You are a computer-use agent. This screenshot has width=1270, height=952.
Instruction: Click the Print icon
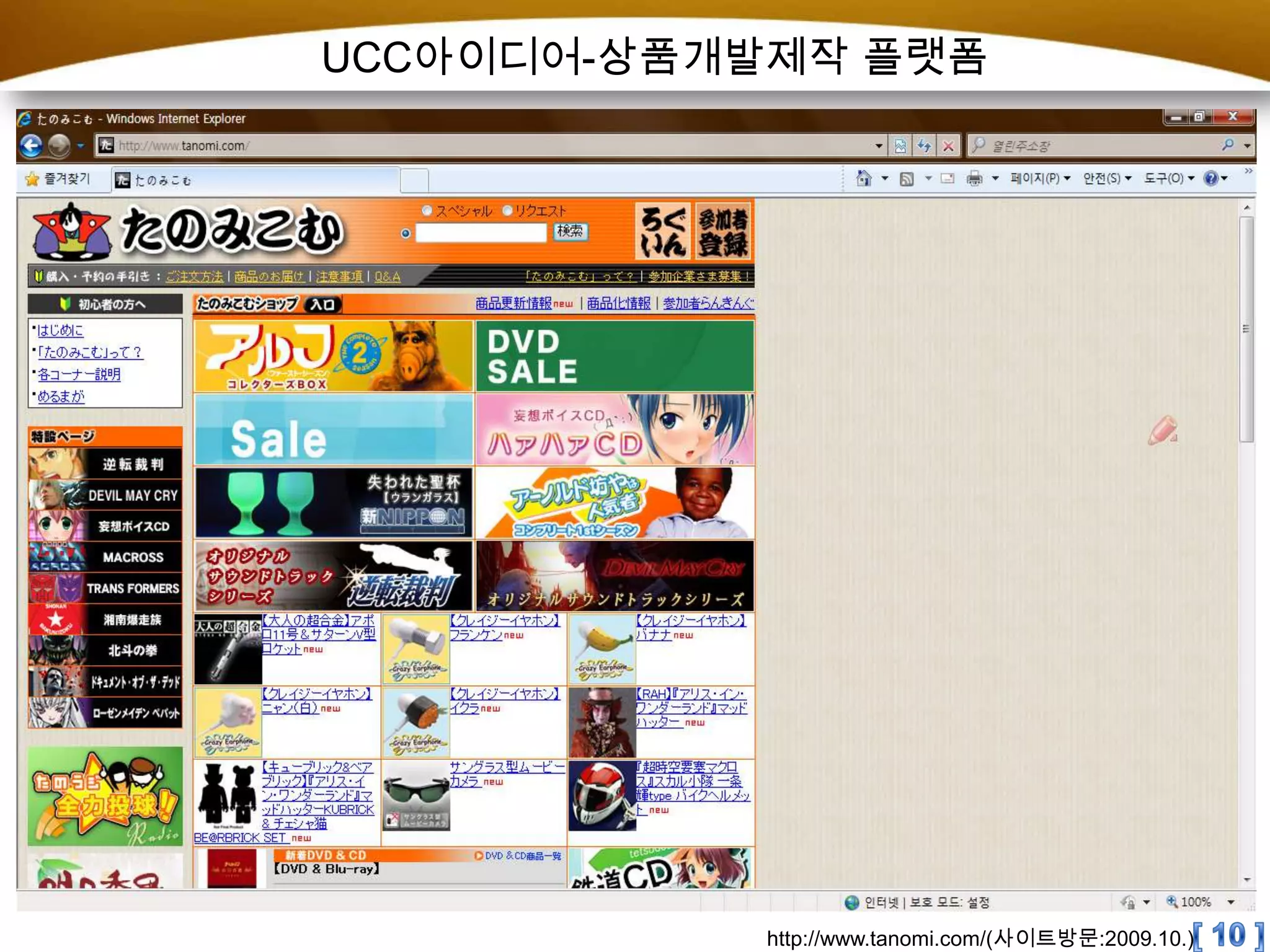click(975, 178)
